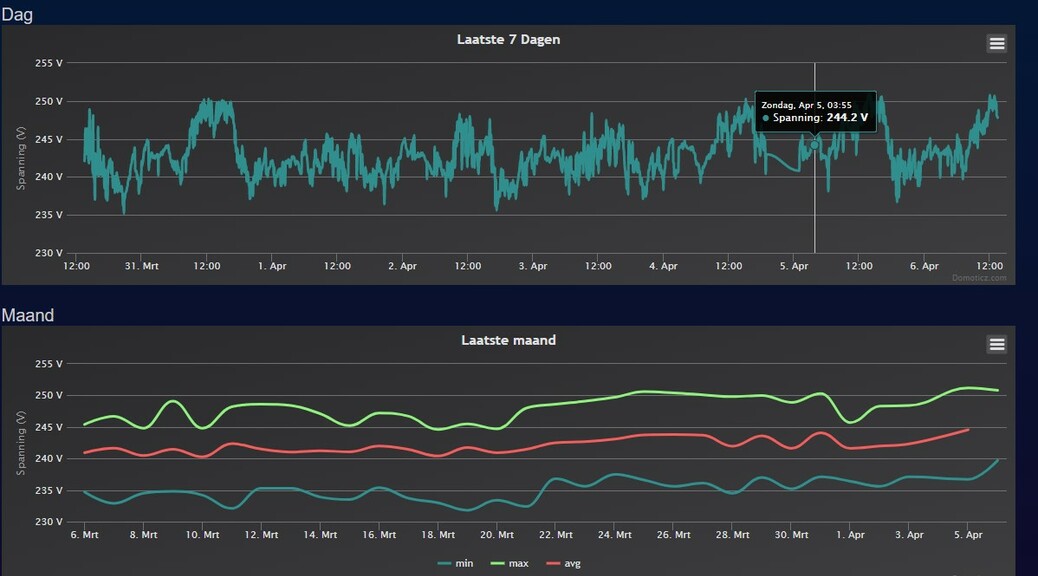The width and height of the screenshot is (1038, 576).
Task: Click the "255 V" label in top chart
Action: [x=49, y=63]
